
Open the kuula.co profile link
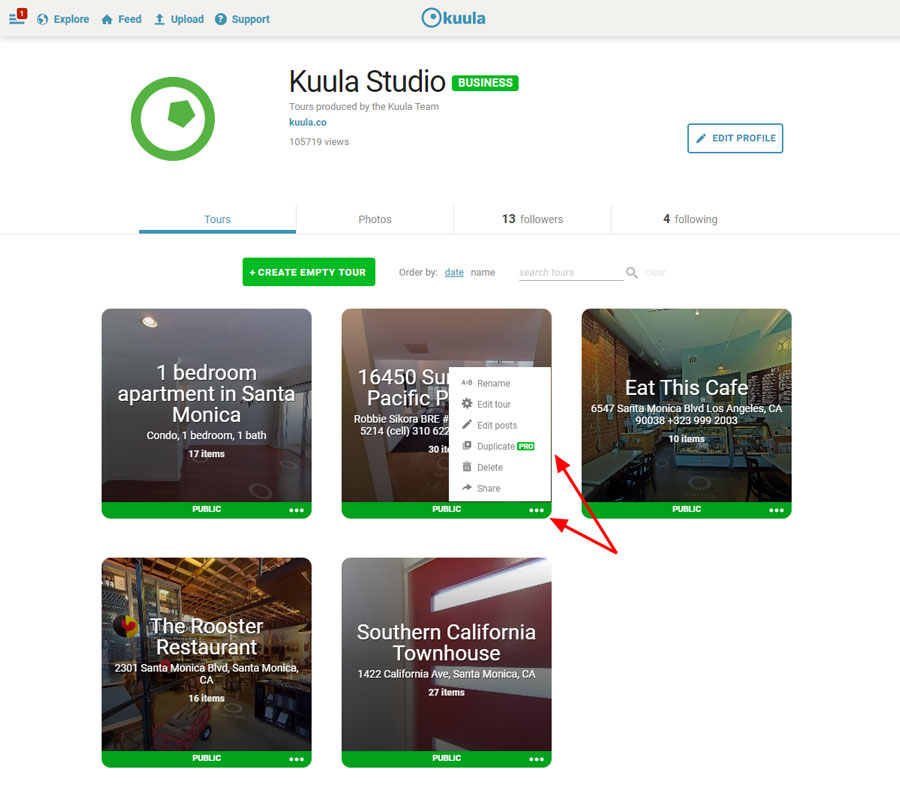[308, 122]
